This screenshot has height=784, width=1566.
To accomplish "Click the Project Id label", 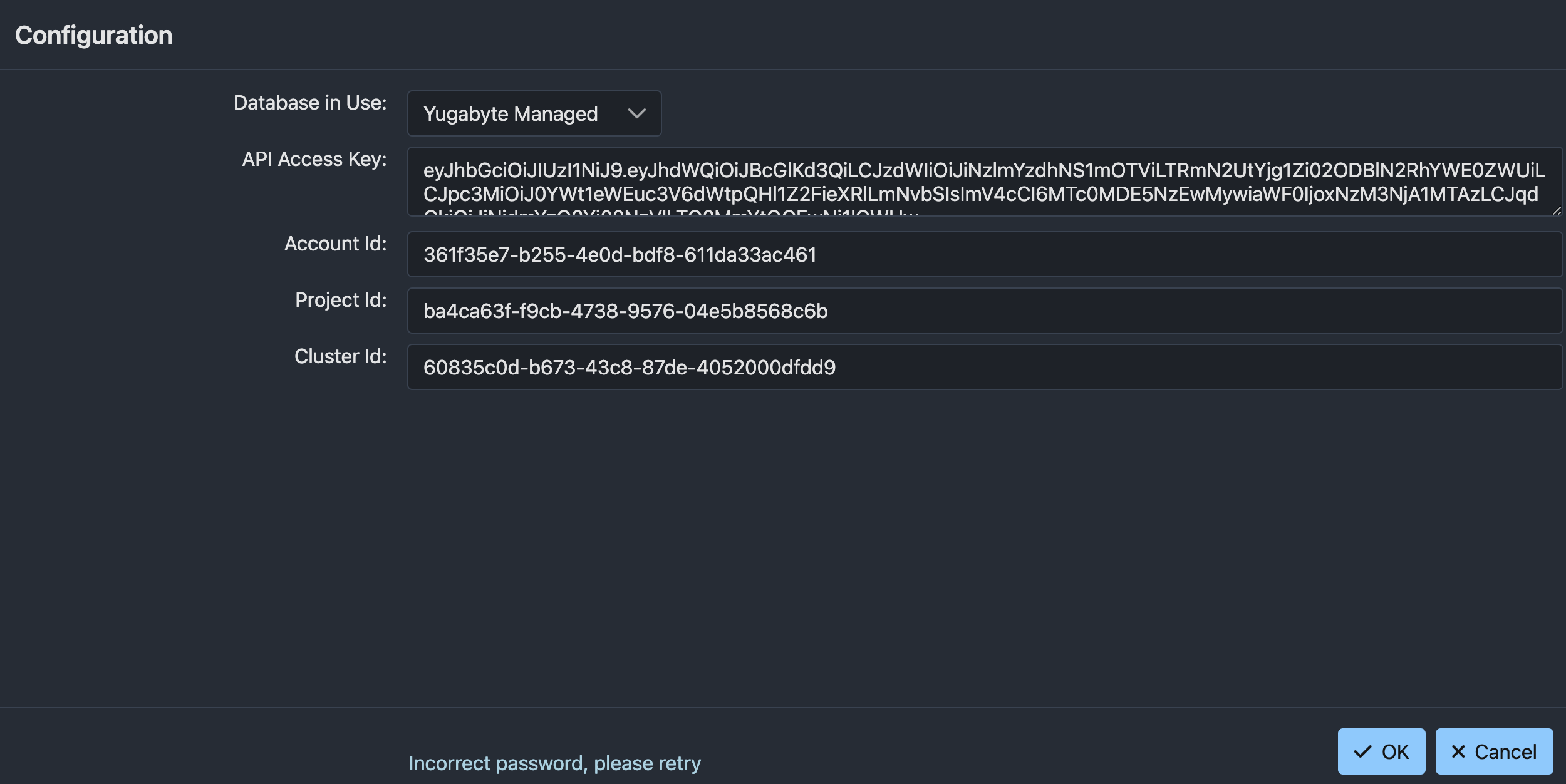I will pyautogui.click(x=341, y=300).
